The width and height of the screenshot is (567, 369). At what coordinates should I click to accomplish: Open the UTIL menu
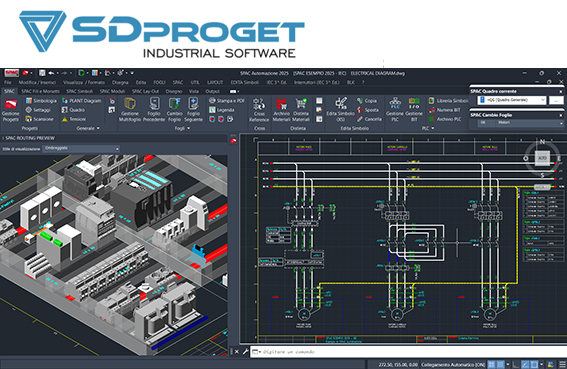coord(195,82)
